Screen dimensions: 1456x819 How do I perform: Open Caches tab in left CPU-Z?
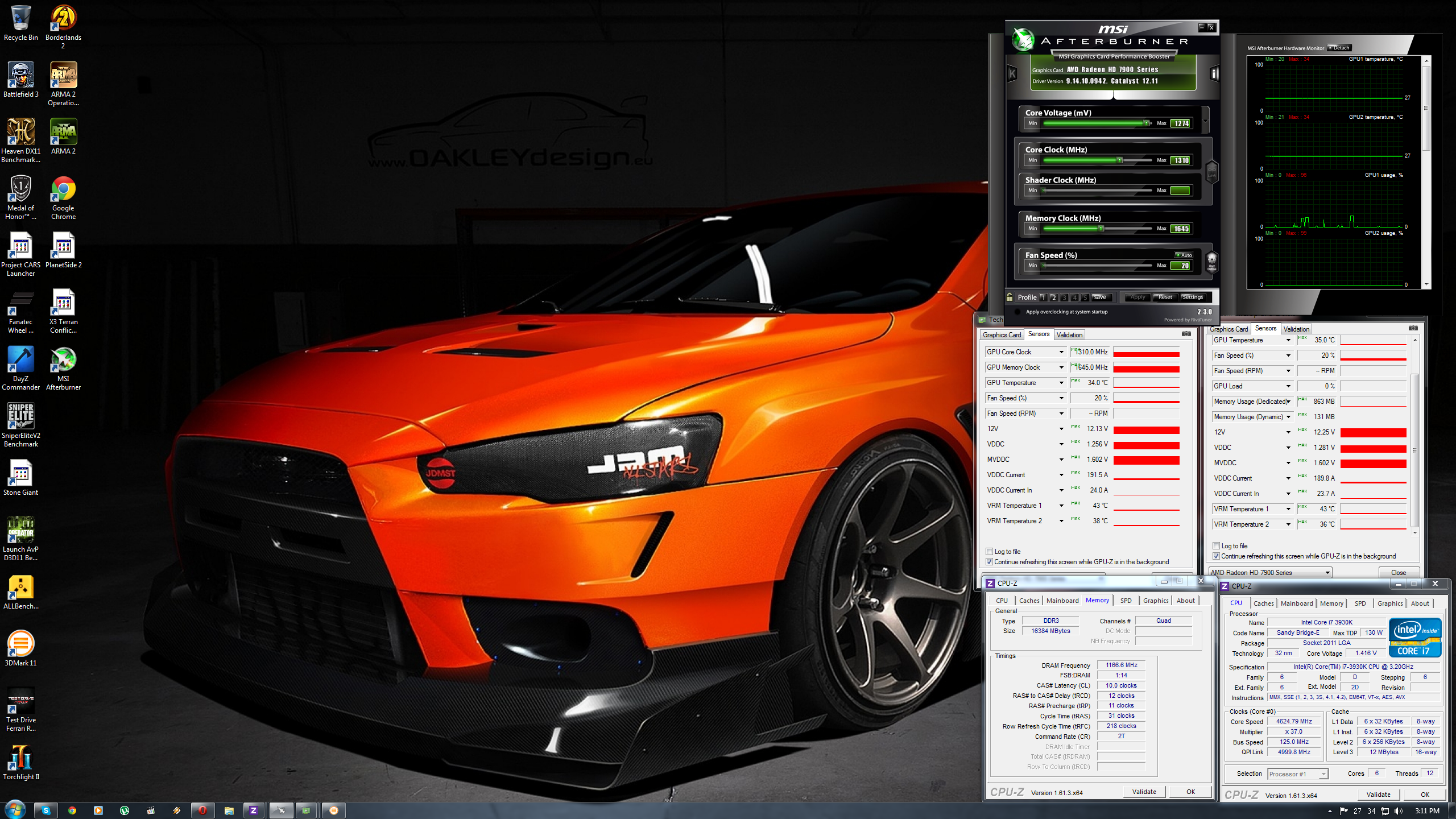pos(1029,601)
